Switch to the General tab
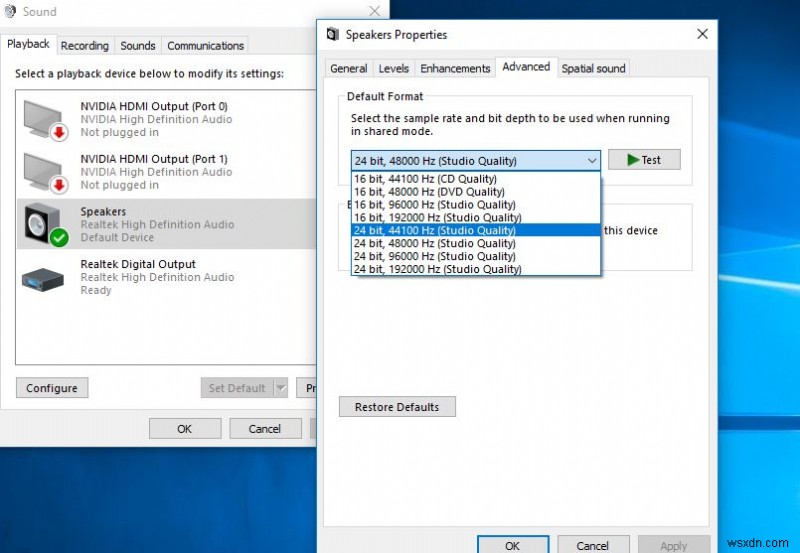 click(x=348, y=68)
